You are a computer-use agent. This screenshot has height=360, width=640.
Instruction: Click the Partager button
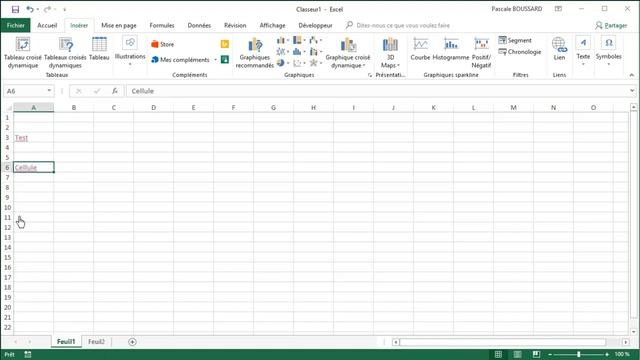611,25
